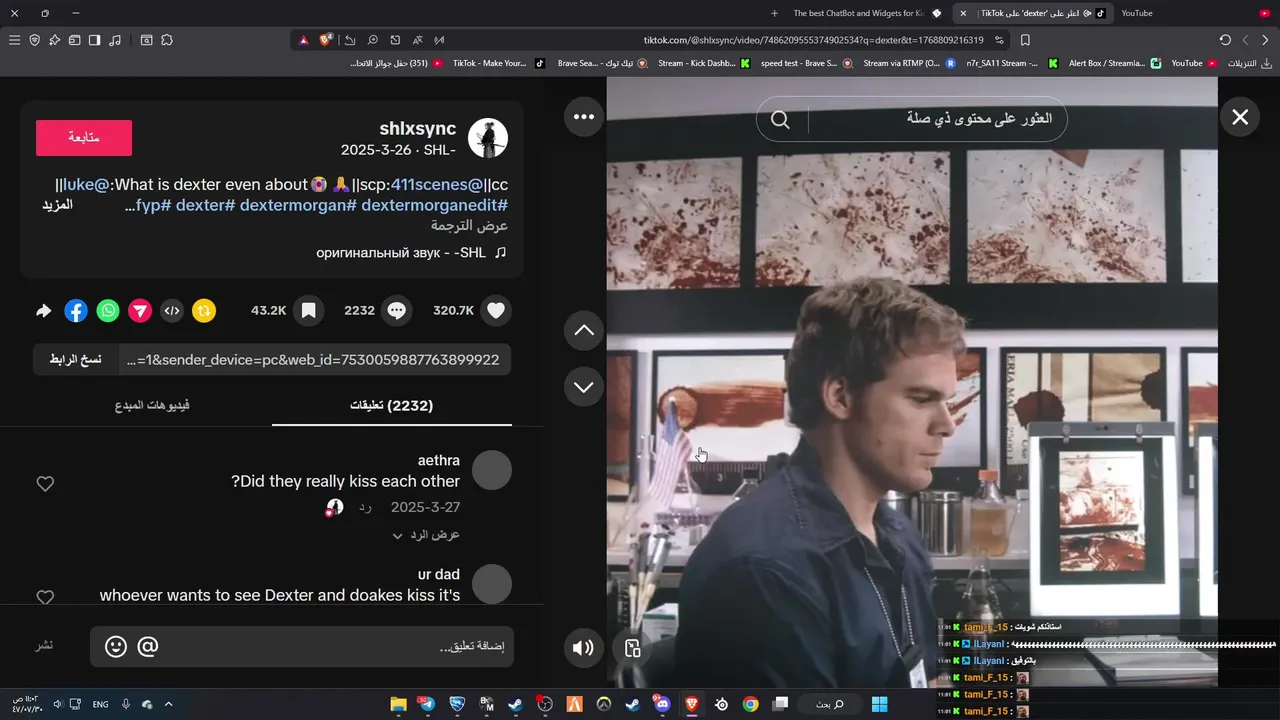Open more share options arrow icon
Screen dimensions: 1280x720
(43, 311)
